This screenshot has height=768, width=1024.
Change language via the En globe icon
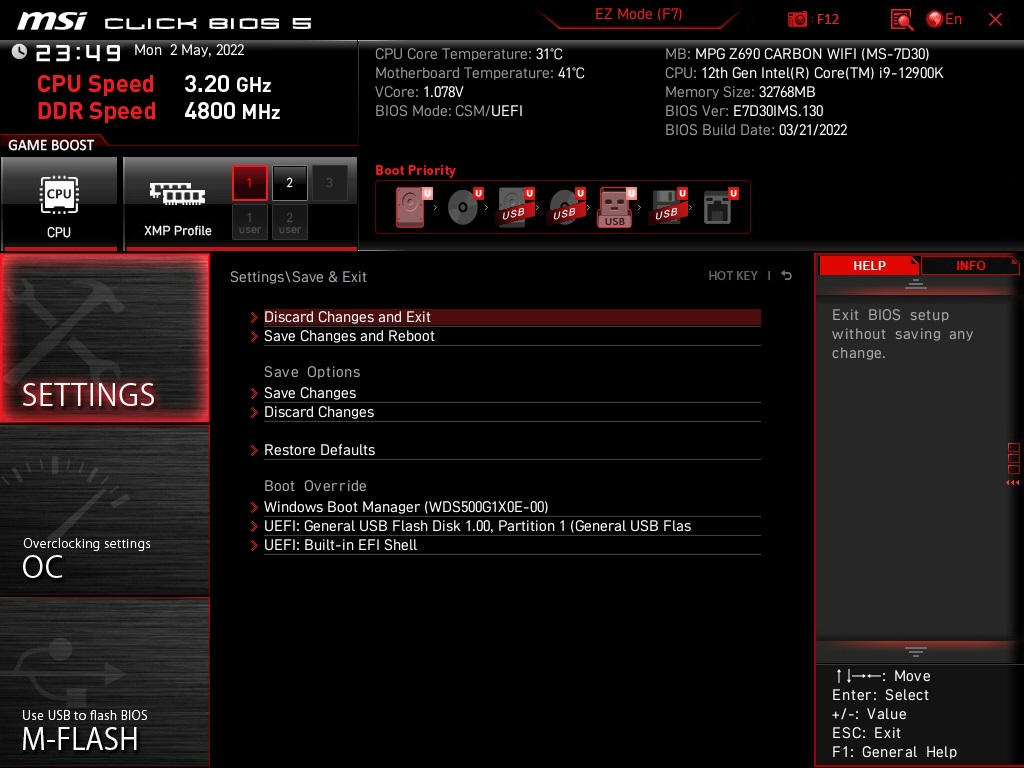click(x=944, y=19)
